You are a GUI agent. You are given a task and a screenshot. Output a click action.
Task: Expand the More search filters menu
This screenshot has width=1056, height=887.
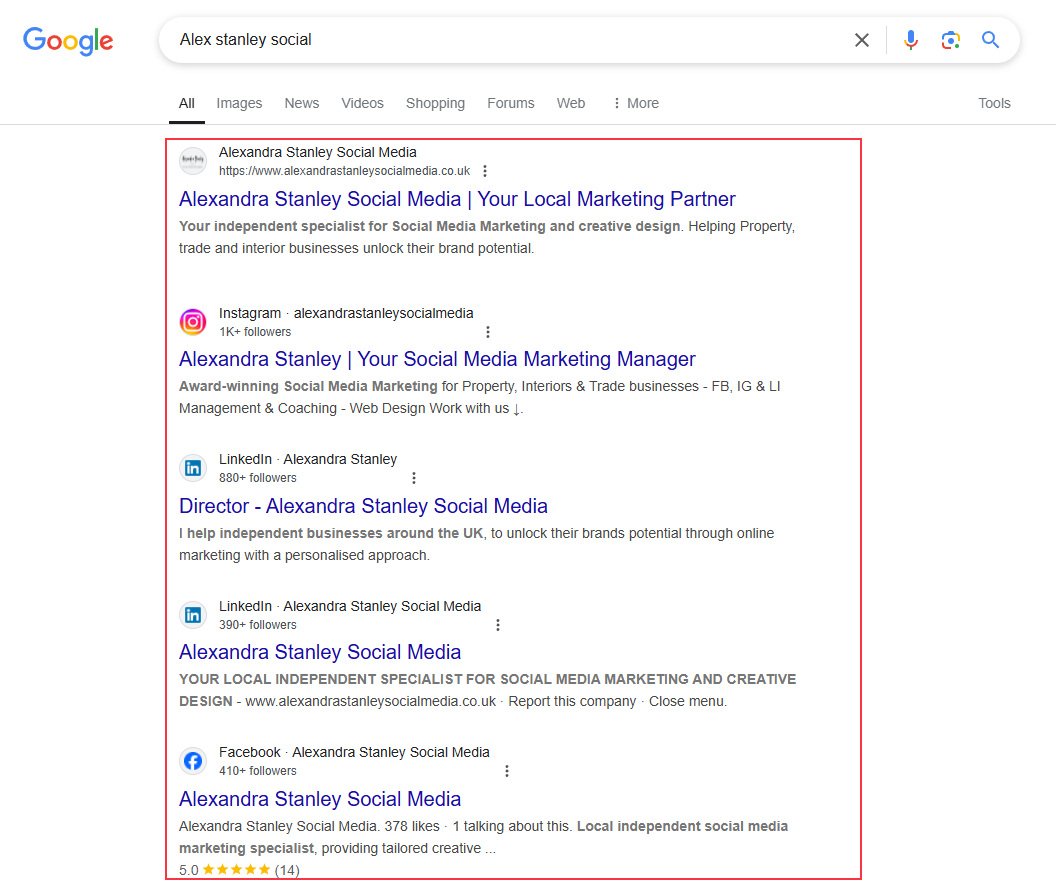pyautogui.click(x=635, y=103)
